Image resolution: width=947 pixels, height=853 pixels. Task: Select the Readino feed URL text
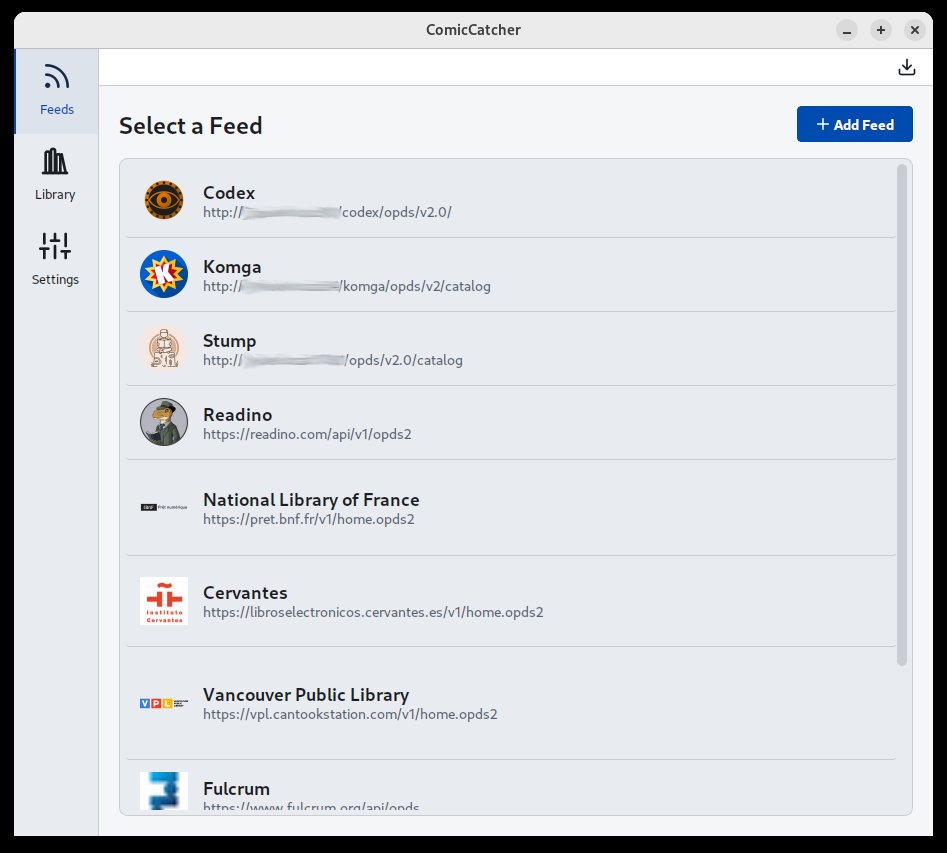(x=307, y=434)
